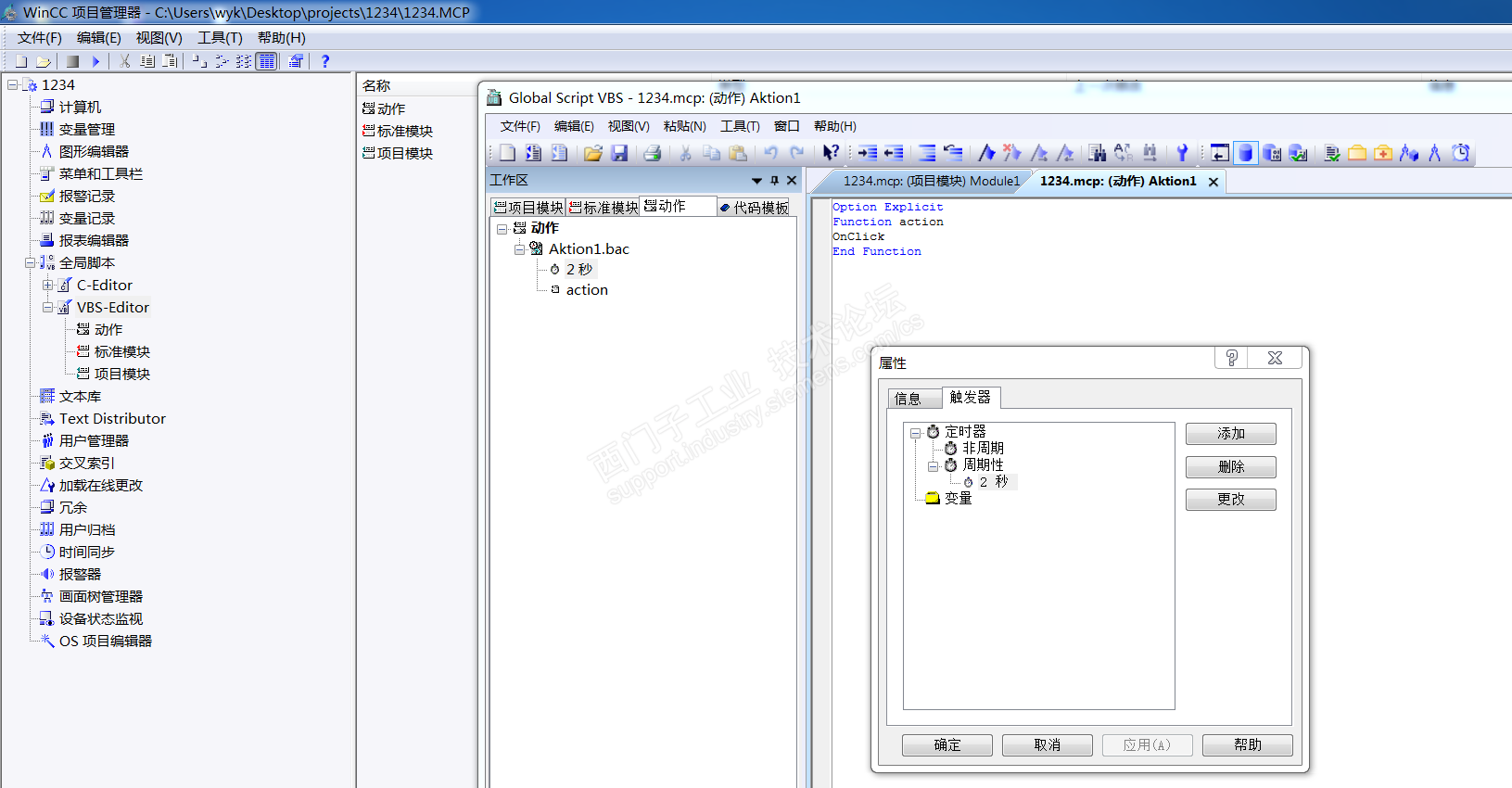Click the blue Activate runtime arrow in WinCC toolbar
This screenshot has width=1512, height=788.
tap(95, 61)
